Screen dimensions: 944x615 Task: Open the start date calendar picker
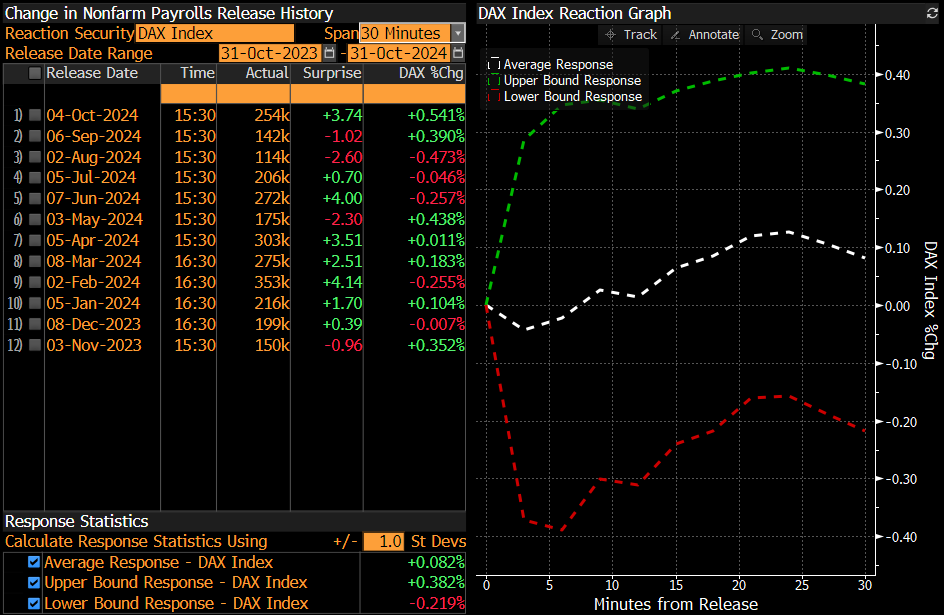point(329,53)
